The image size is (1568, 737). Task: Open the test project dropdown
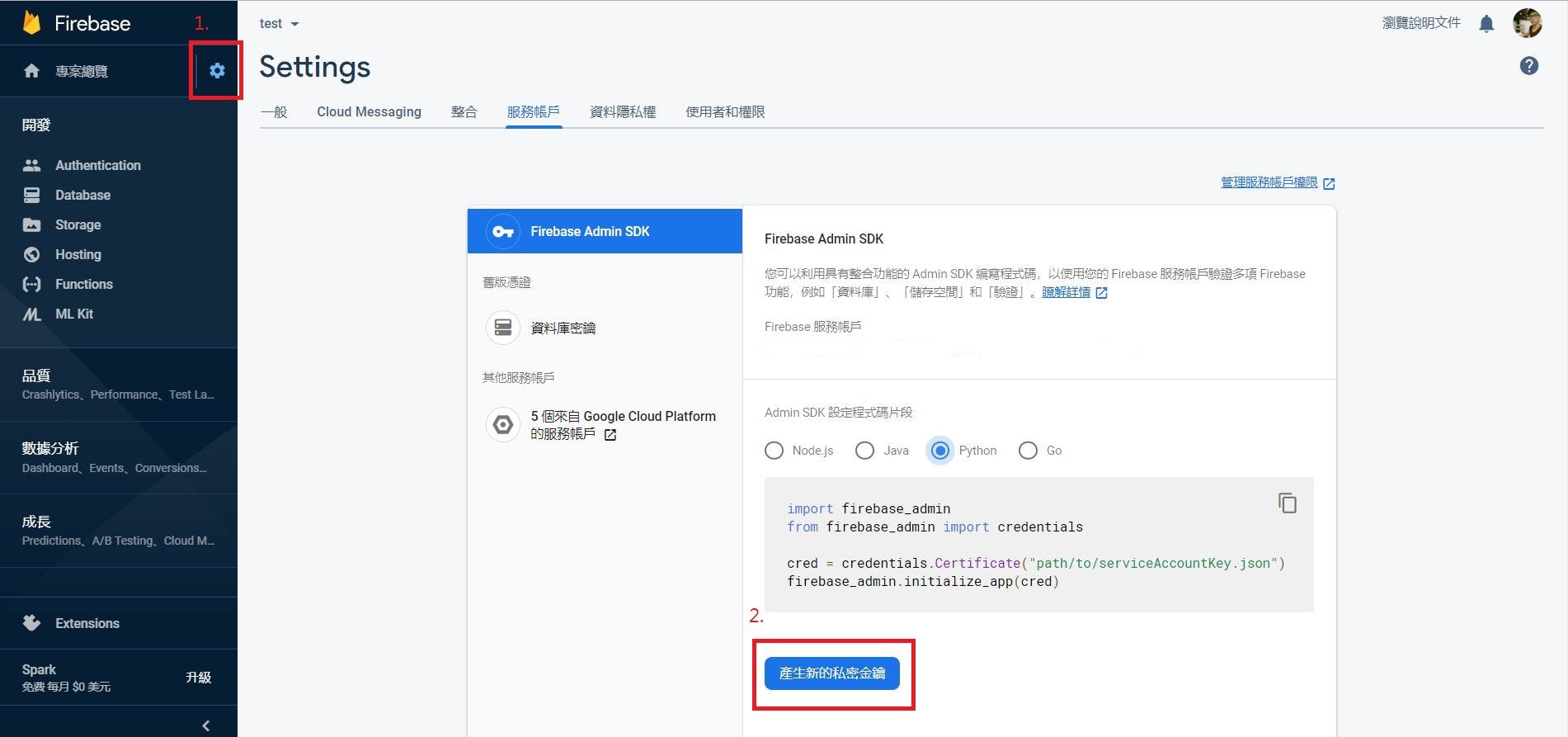tap(279, 24)
